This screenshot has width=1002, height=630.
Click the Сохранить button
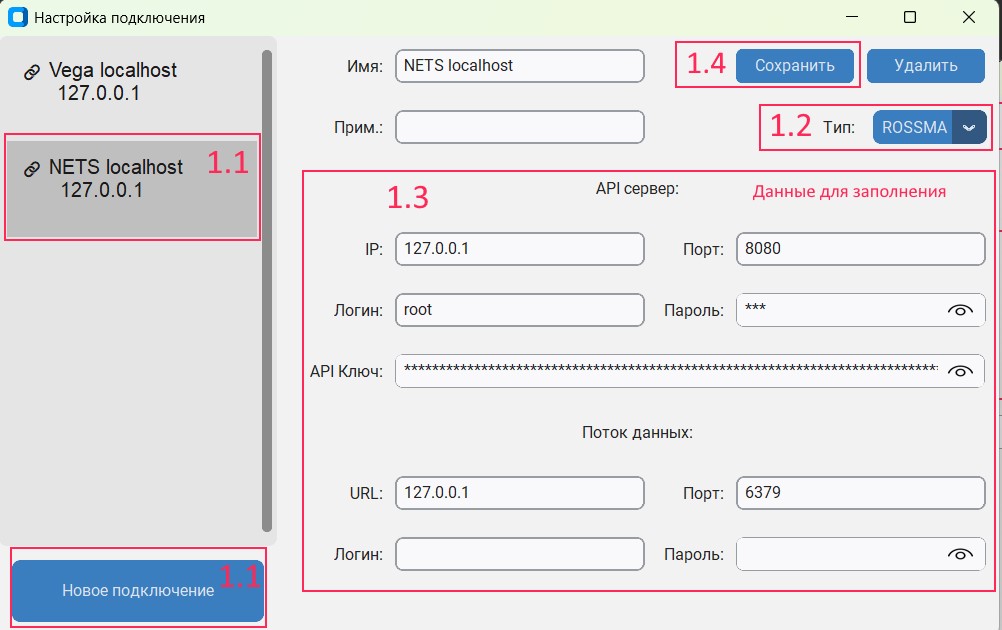[x=794, y=66]
